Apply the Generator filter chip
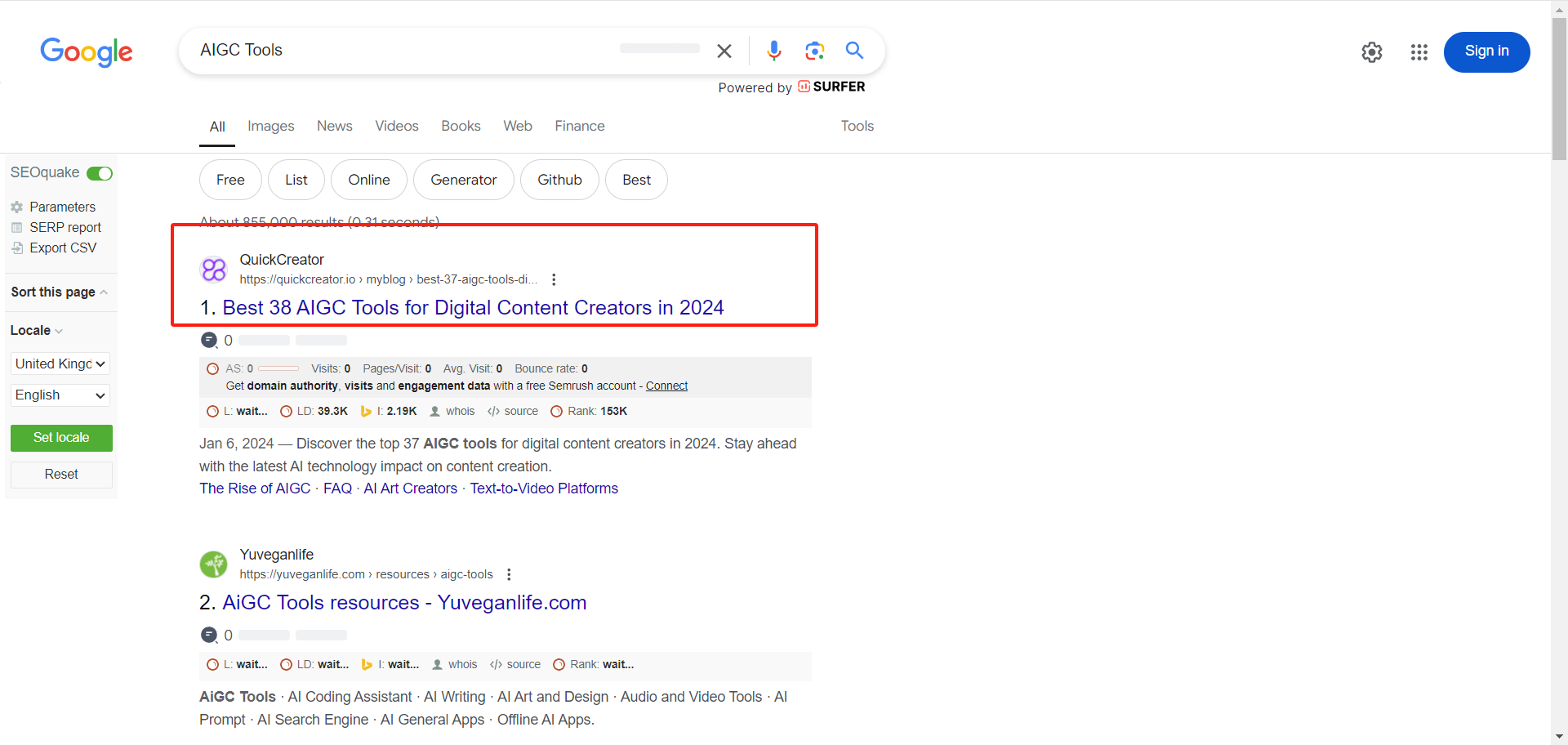 (x=464, y=180)
